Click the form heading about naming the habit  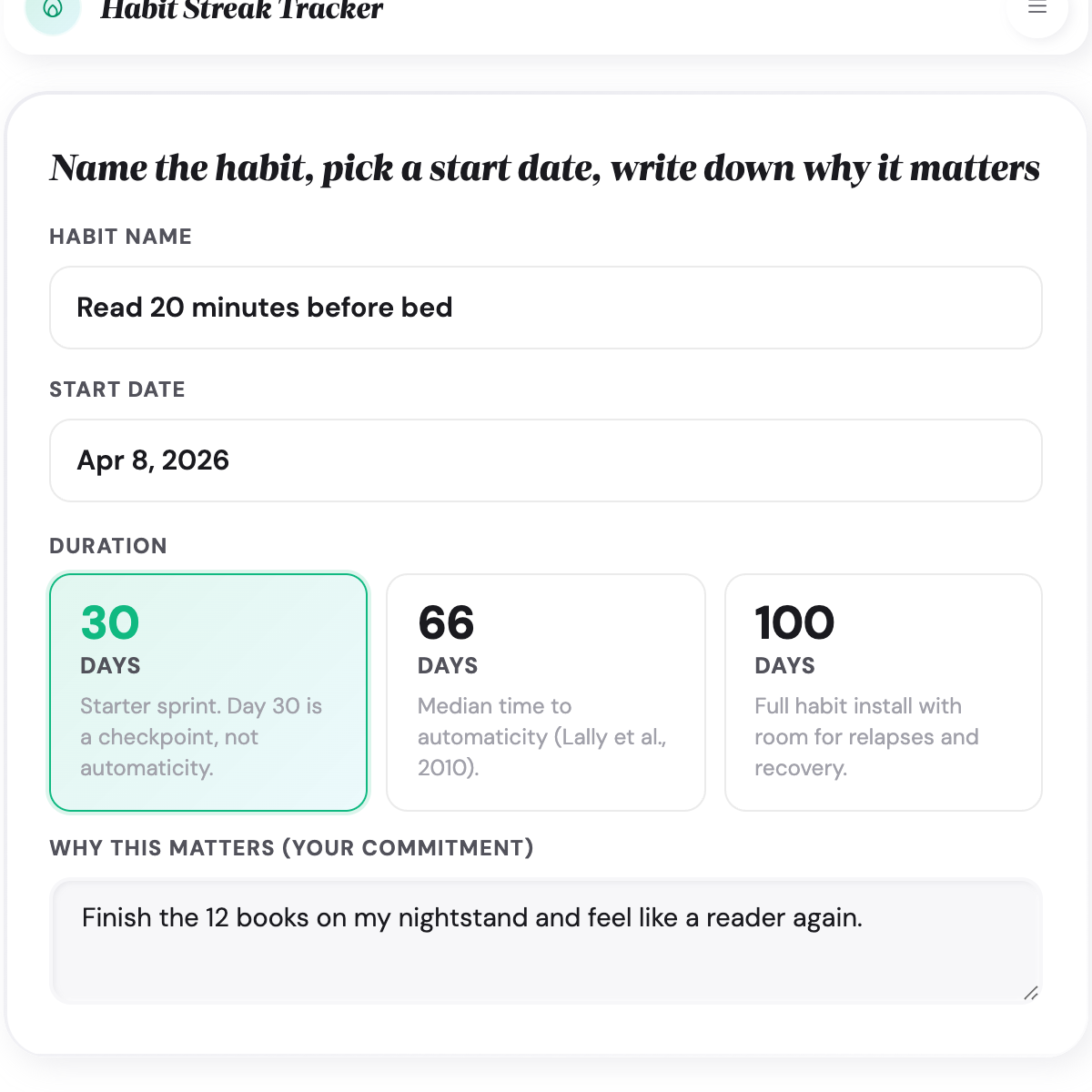coord(544,168)
